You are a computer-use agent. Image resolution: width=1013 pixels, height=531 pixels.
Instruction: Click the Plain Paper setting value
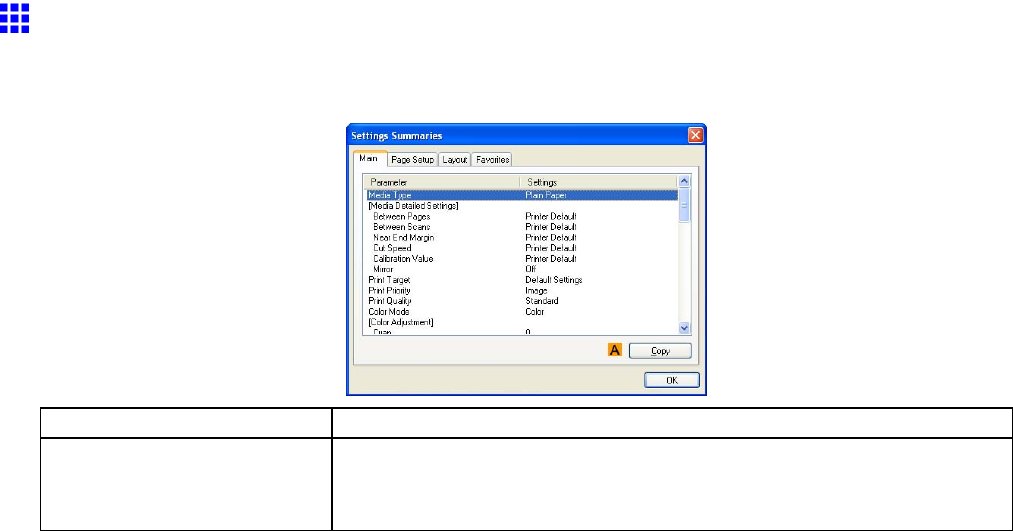[x=546, y=195]
